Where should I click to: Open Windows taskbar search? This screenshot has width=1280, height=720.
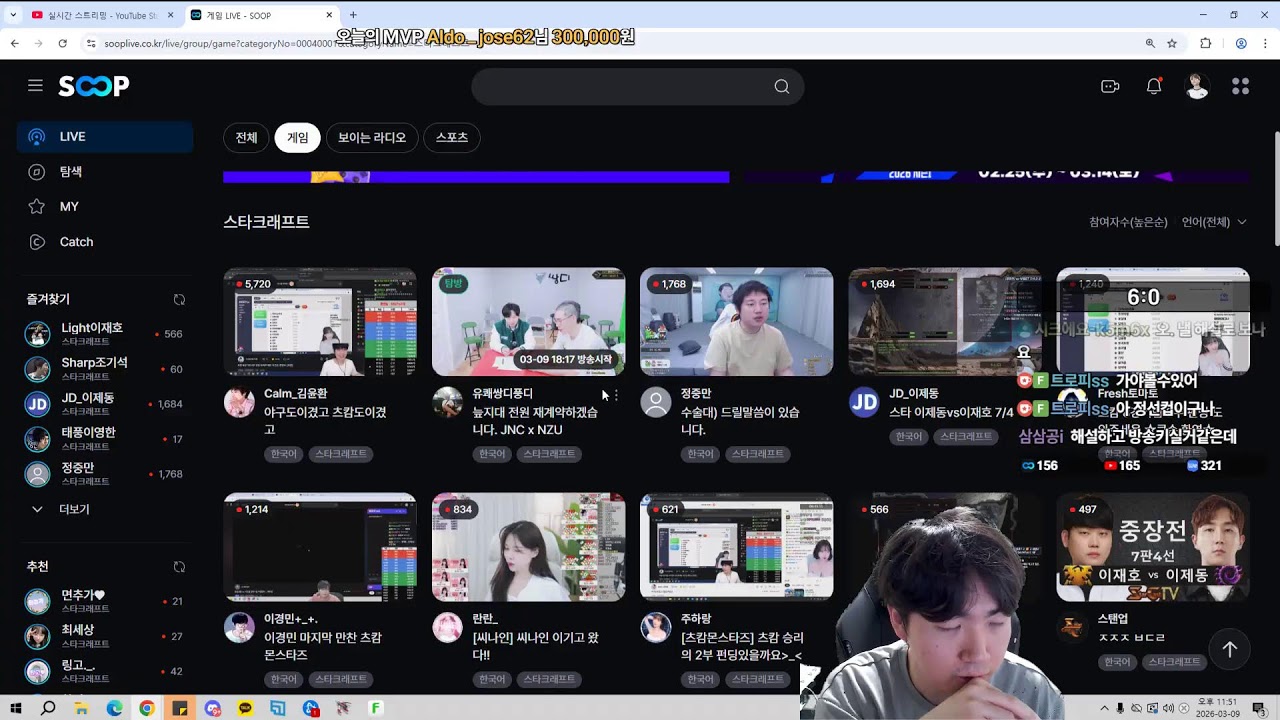click(x=48, y=708)
